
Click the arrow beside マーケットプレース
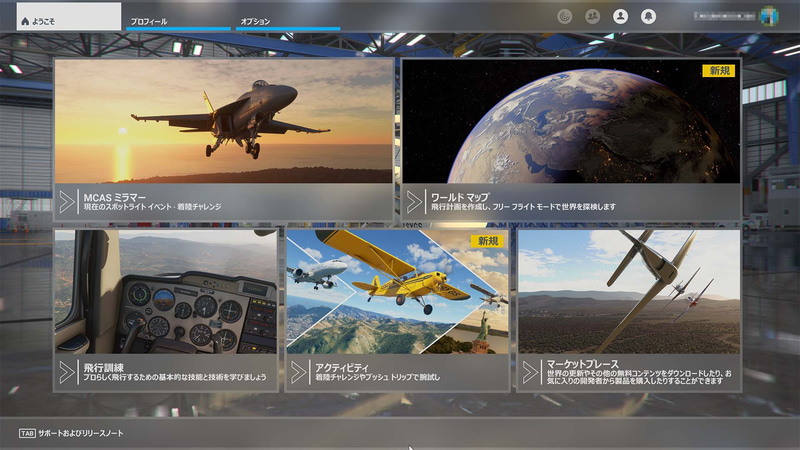click(530, 372)
